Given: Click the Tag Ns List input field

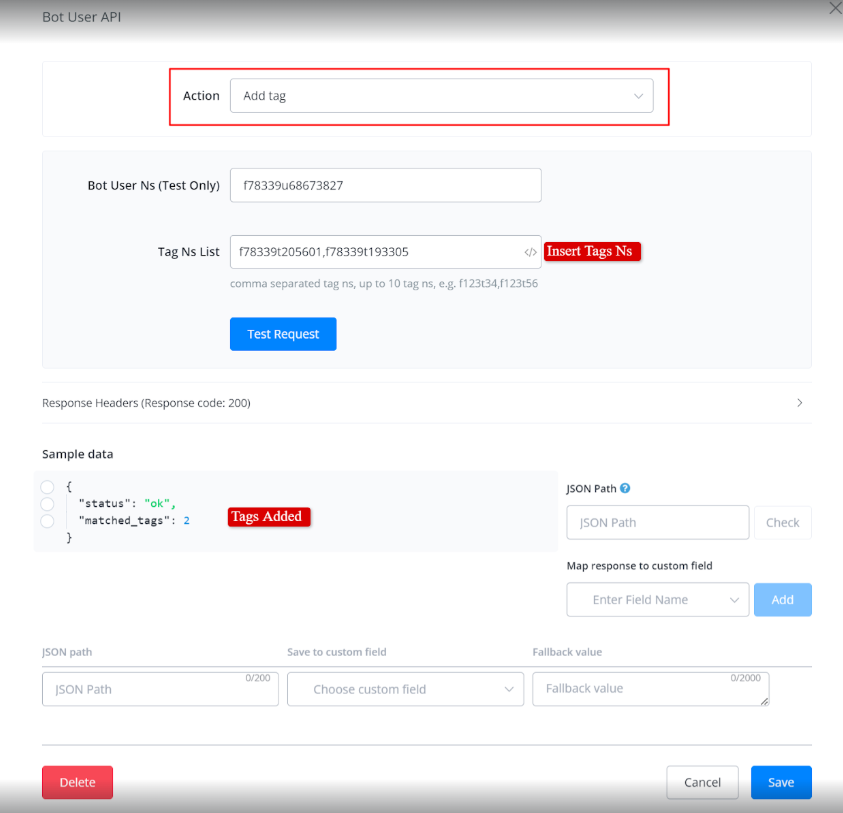Looking at the screenshot, I should pyautogui.click(x=375, y=252).
